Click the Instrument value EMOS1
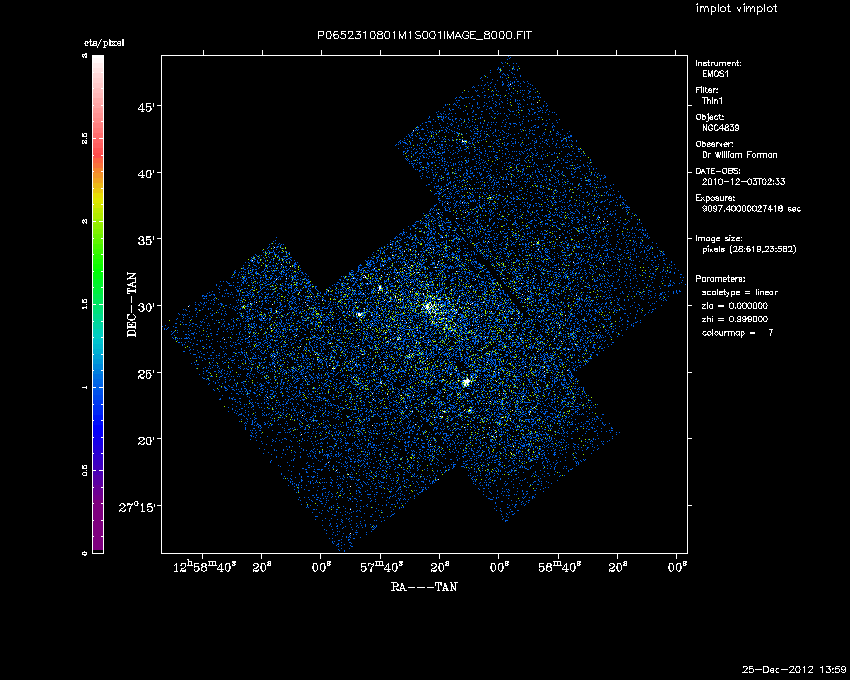Image resolution: width=850 pixels, height=680 pixels. tap(714, 75)
